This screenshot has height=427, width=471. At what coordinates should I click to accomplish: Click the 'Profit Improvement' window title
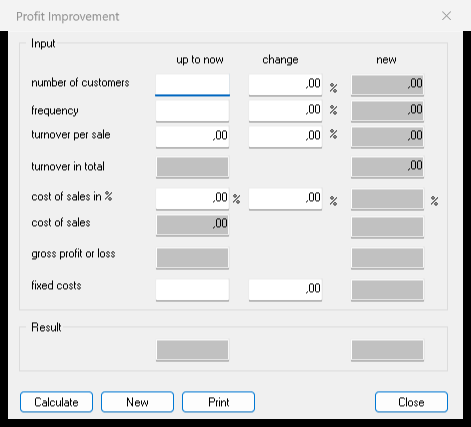coord(68,16)
